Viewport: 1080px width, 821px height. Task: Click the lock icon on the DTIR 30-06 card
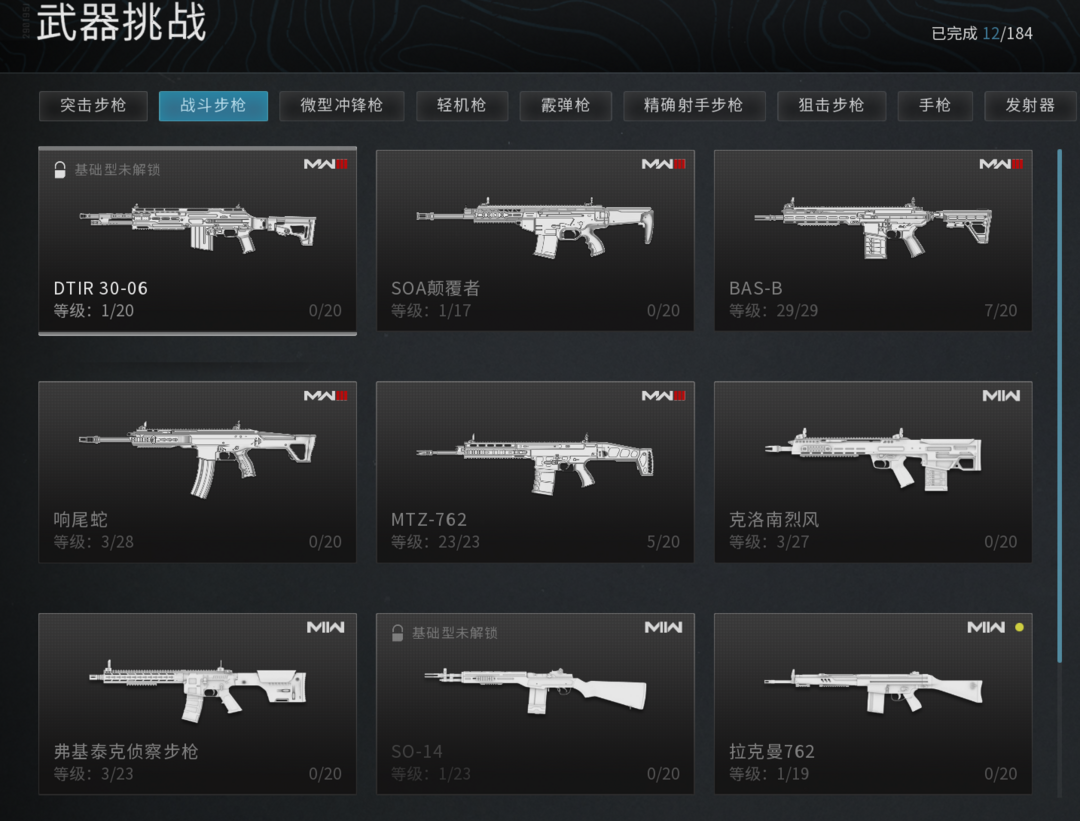[60, 169]
